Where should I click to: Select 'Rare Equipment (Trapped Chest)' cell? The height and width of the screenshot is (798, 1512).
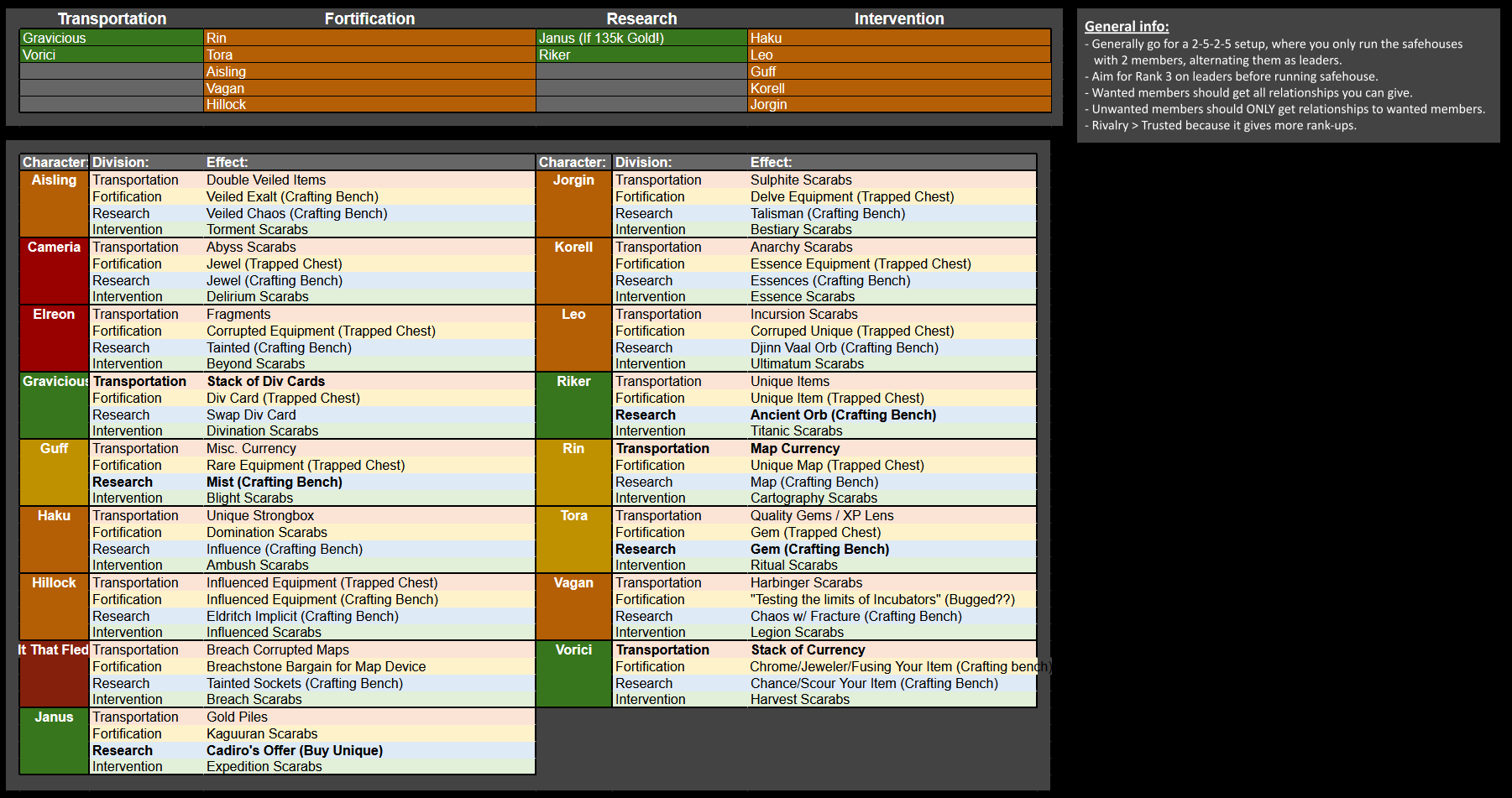(369, 465)
